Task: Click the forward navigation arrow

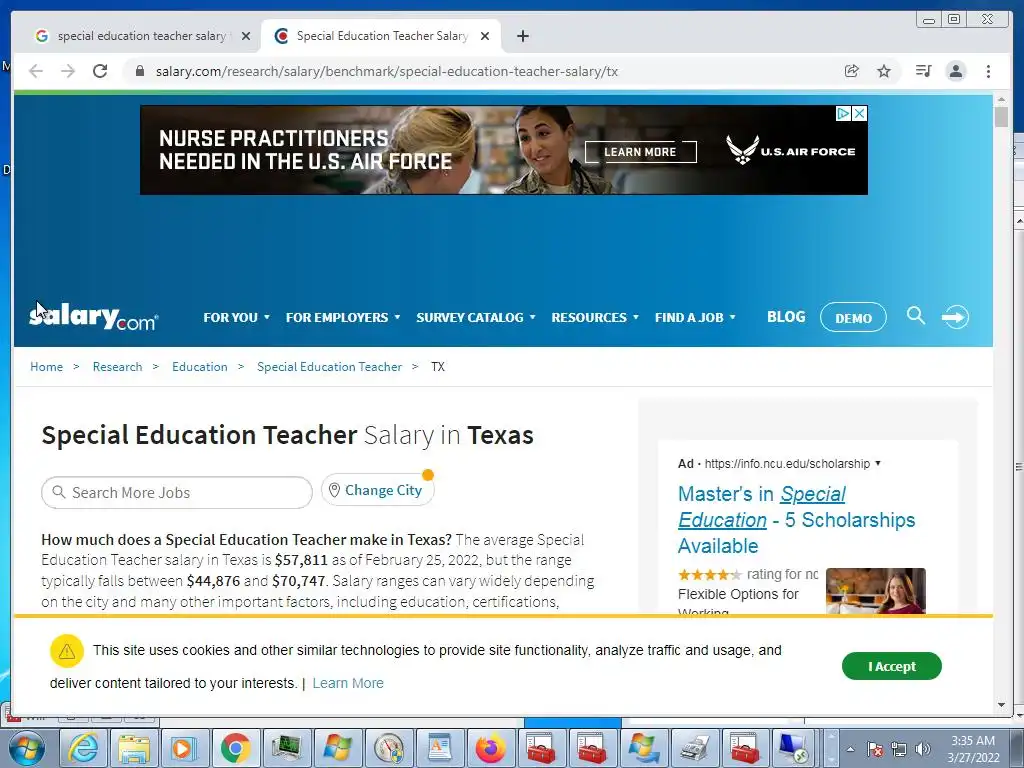Action: coord(68,71)
